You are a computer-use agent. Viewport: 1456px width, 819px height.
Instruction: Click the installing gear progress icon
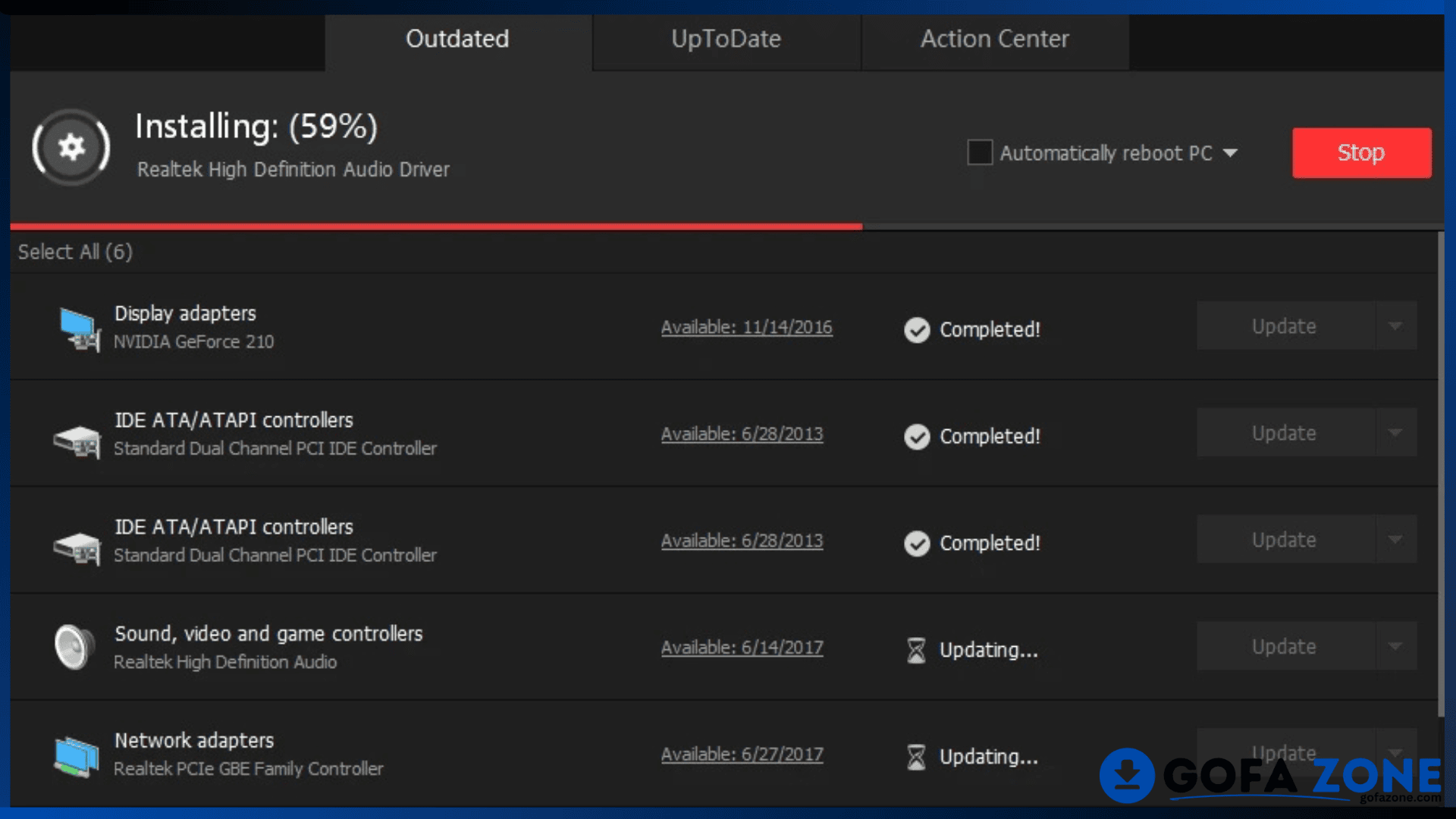click(71, 147)
